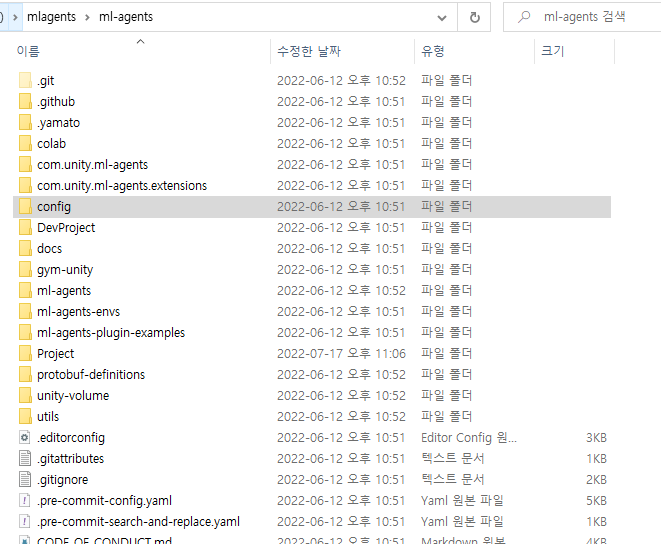Focus the ml-agents 검색 search field

coord(584,17)
